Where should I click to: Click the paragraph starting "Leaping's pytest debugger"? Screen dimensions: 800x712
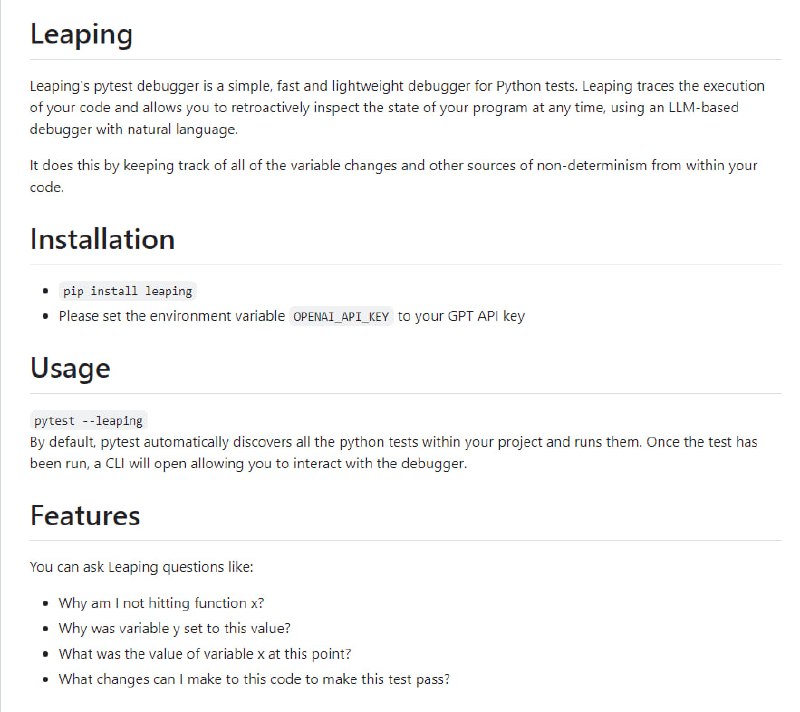396,108
